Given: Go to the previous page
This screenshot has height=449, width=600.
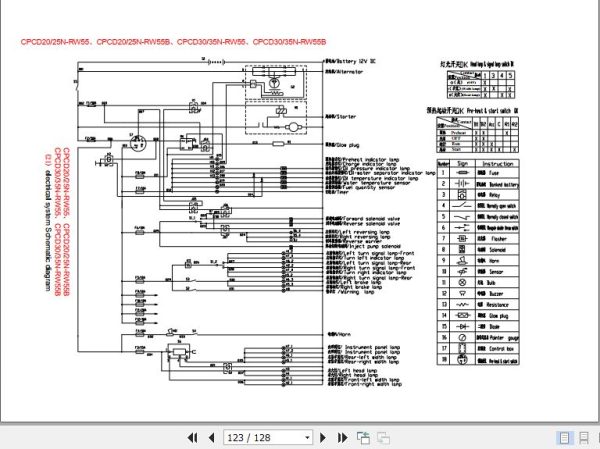Looking at the screenshot, I should (x=211, y=438).
